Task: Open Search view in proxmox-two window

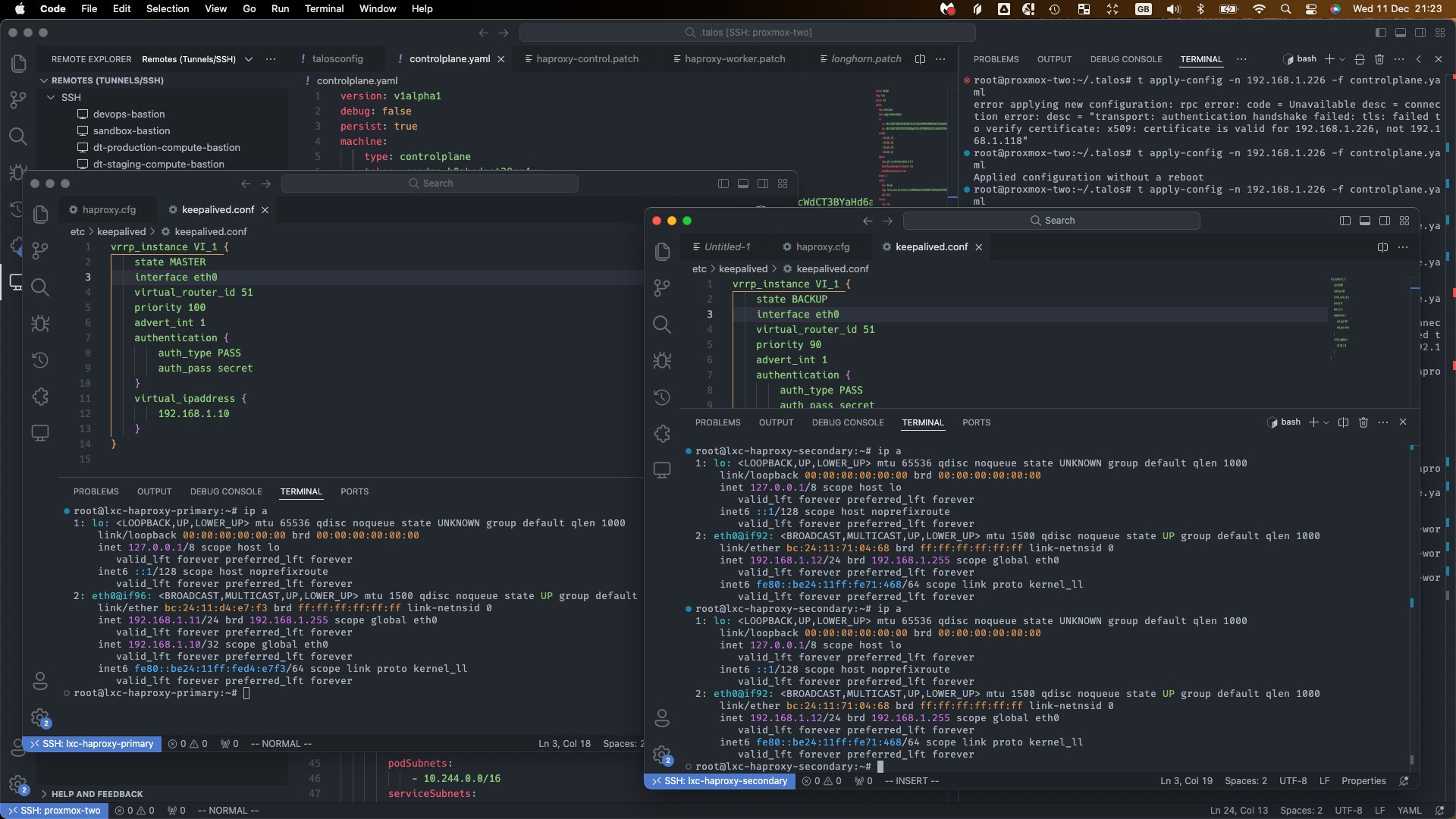Action: 18,136
